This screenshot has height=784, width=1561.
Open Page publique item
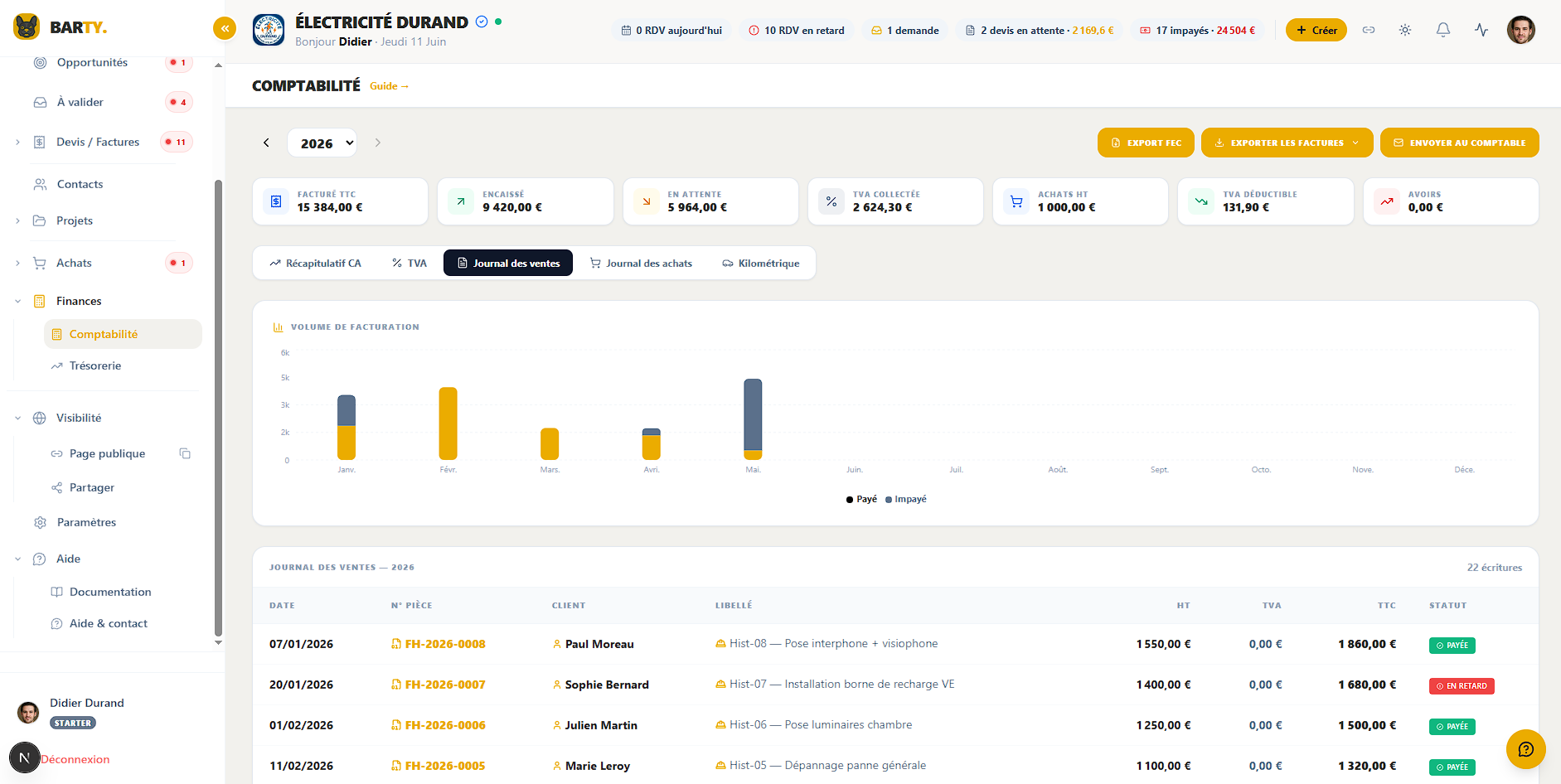click(107, 453)
